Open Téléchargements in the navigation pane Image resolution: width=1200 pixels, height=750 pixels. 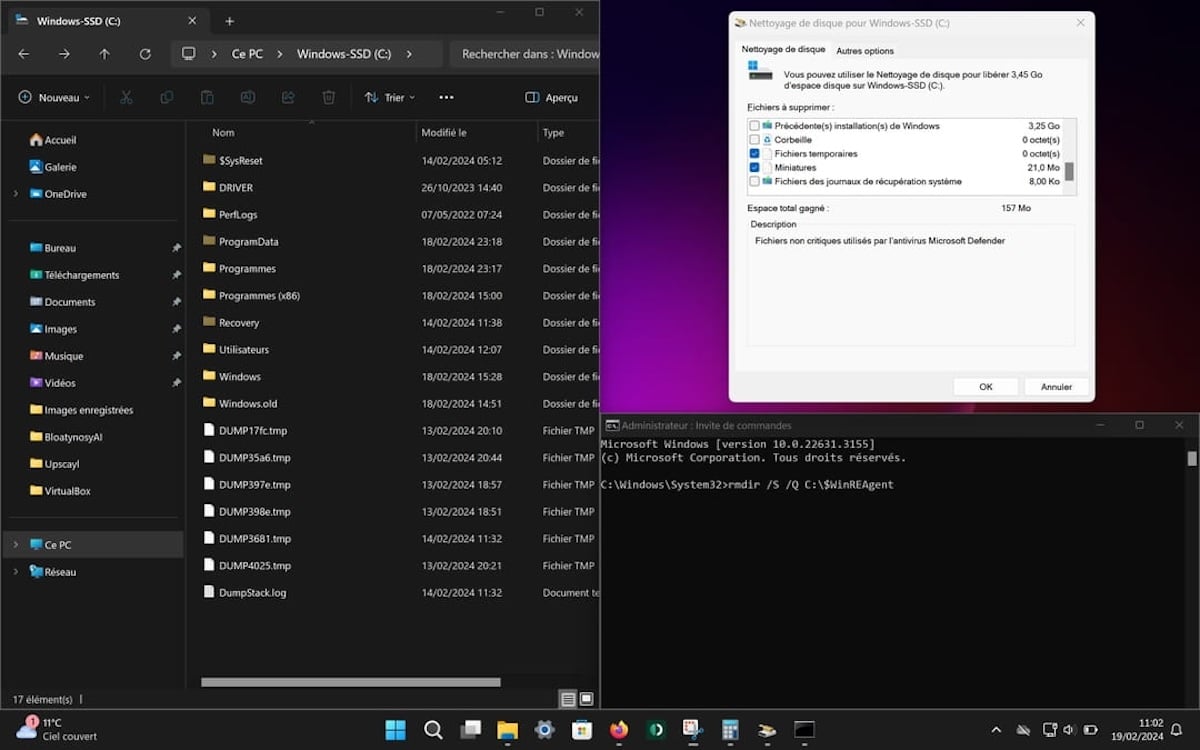pyautogui.click(x=81, y=275)
